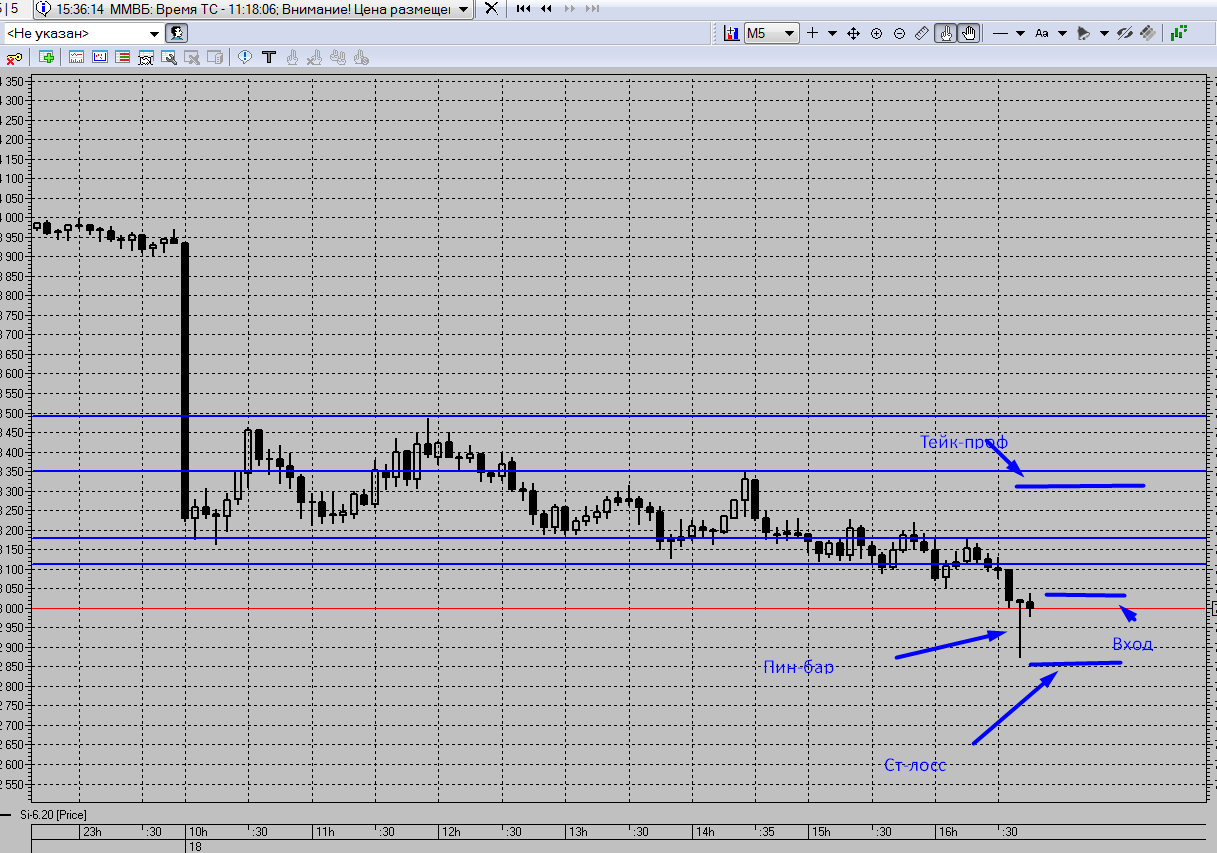Select the four-arrow move chart tool

point(854,33)
